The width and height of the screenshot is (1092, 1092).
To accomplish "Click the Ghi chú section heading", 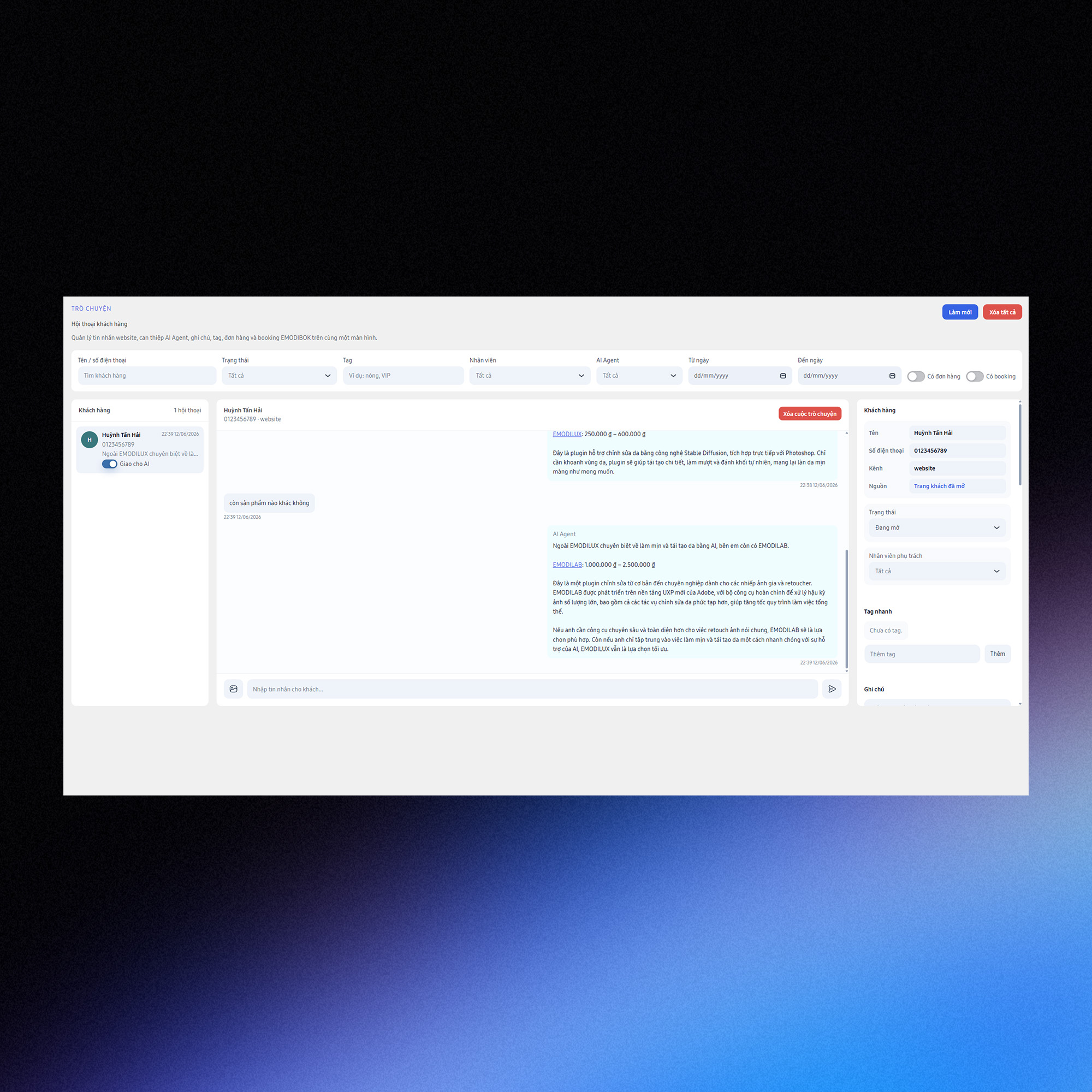I will click(874, 689).
